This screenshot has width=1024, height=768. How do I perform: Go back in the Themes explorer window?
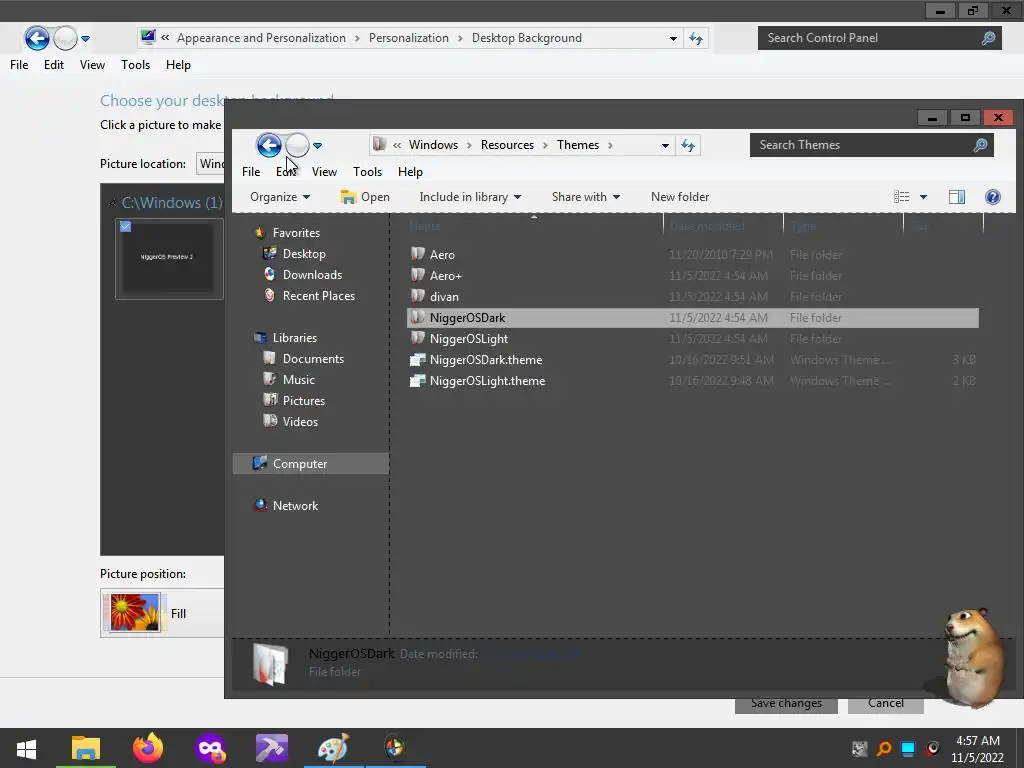(269, 145)
